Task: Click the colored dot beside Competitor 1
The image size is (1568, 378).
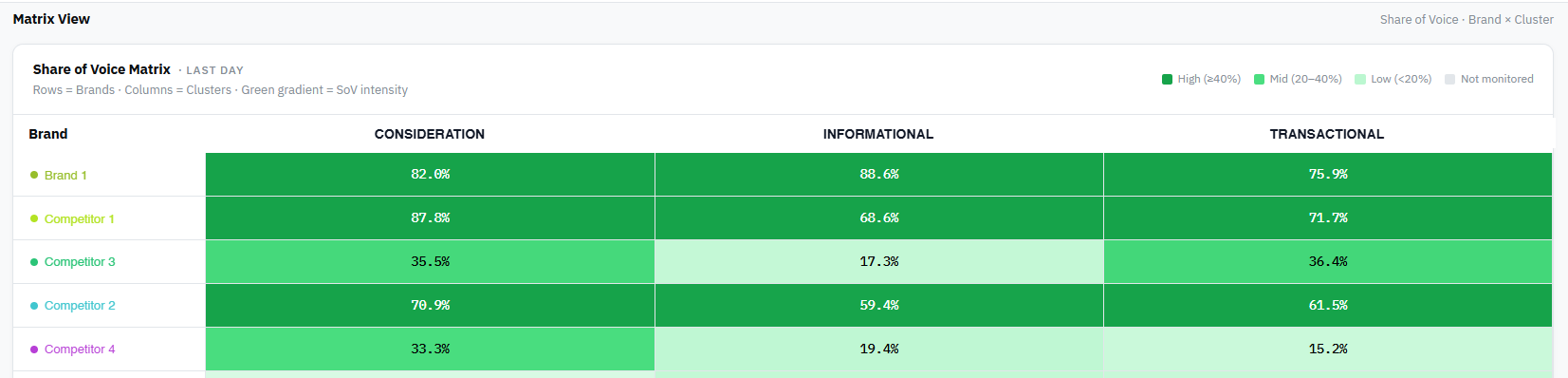Action: click(34, 218)
